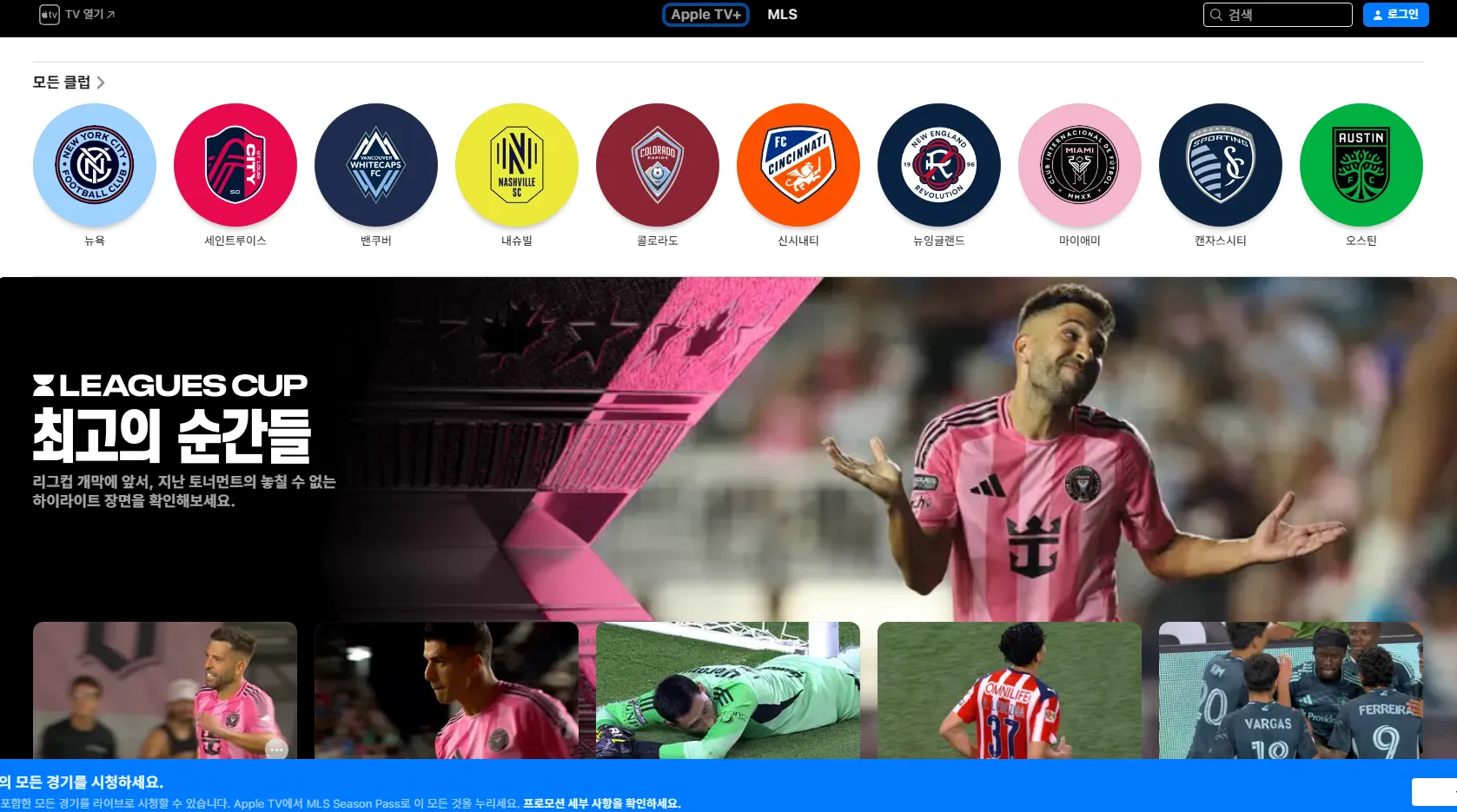Click the 내슈빌 club label

(x=517, y=241)
